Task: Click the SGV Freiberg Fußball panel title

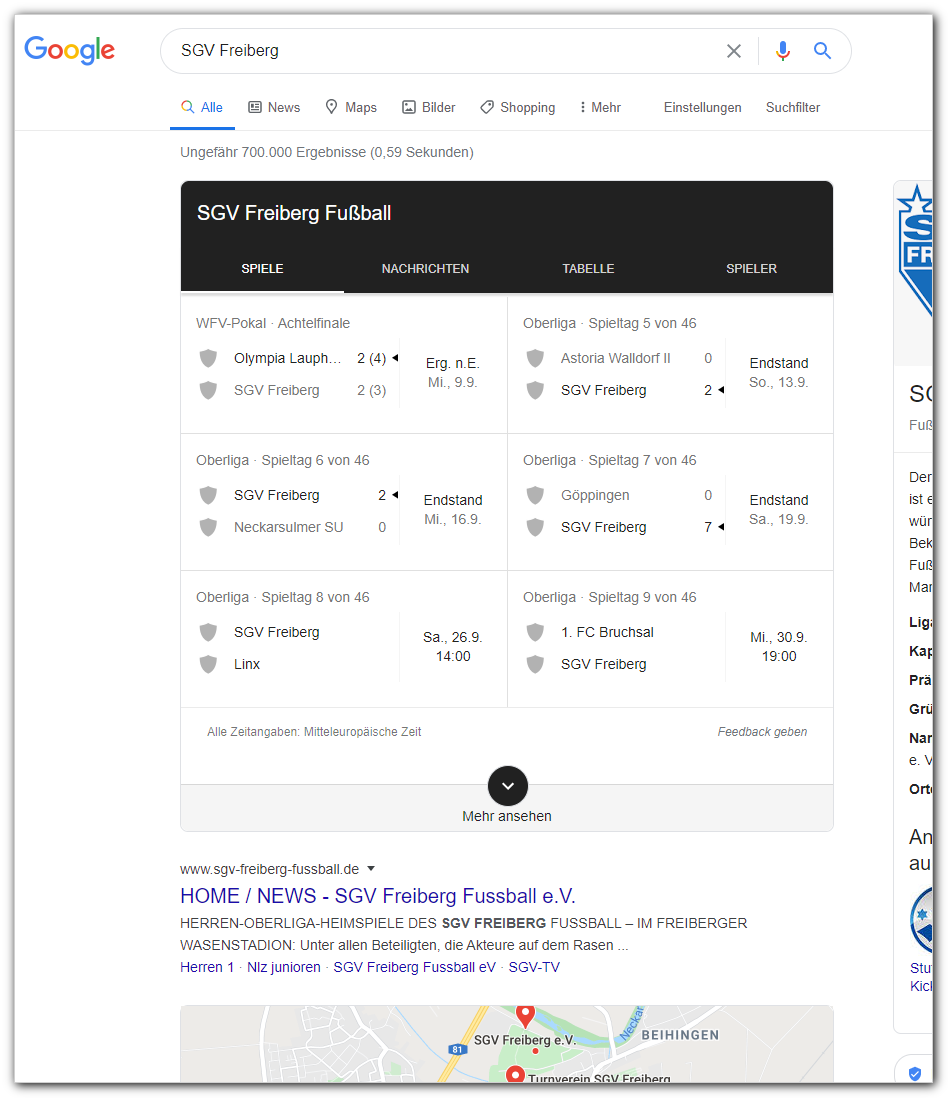Action: pyautogui.click(x=293, y=213)
